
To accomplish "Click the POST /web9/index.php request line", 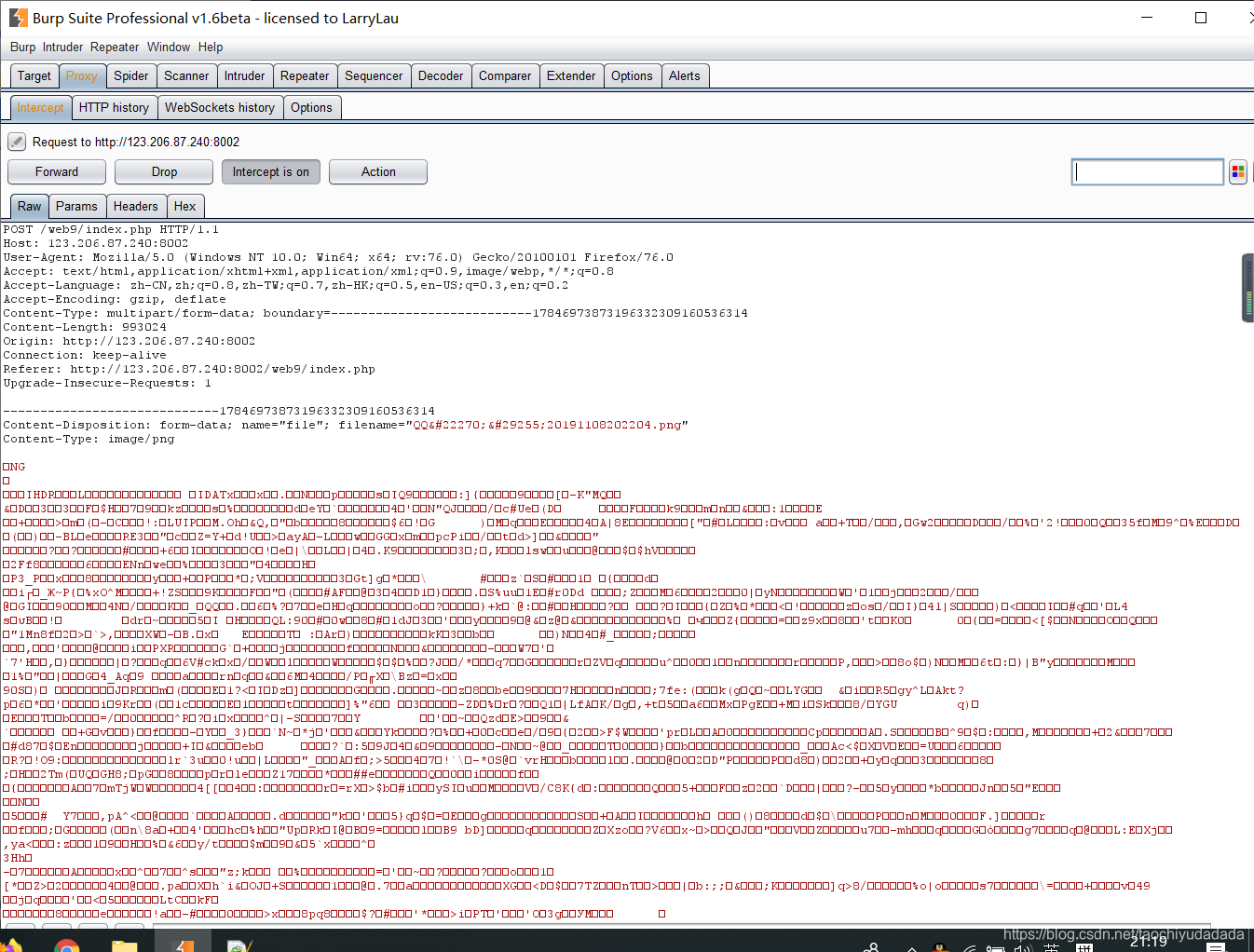I will click(x=111, y=229).
